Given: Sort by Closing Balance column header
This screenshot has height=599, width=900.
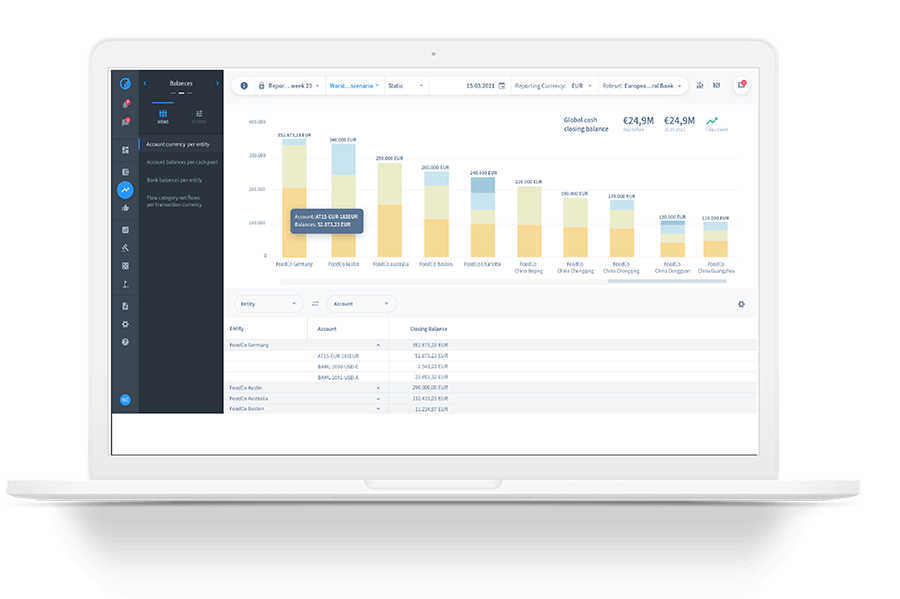Looking at the screenshot, I should click(x=428, y=329).
